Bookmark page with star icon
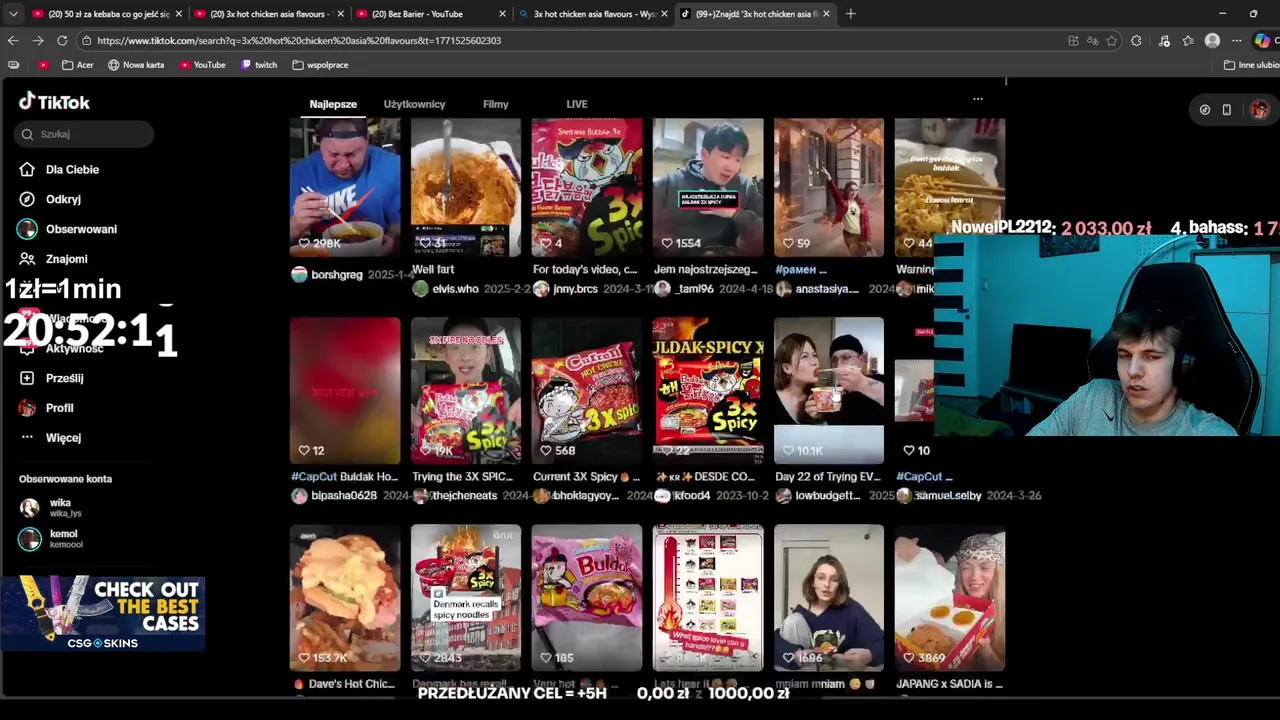 pos(1111,41)
